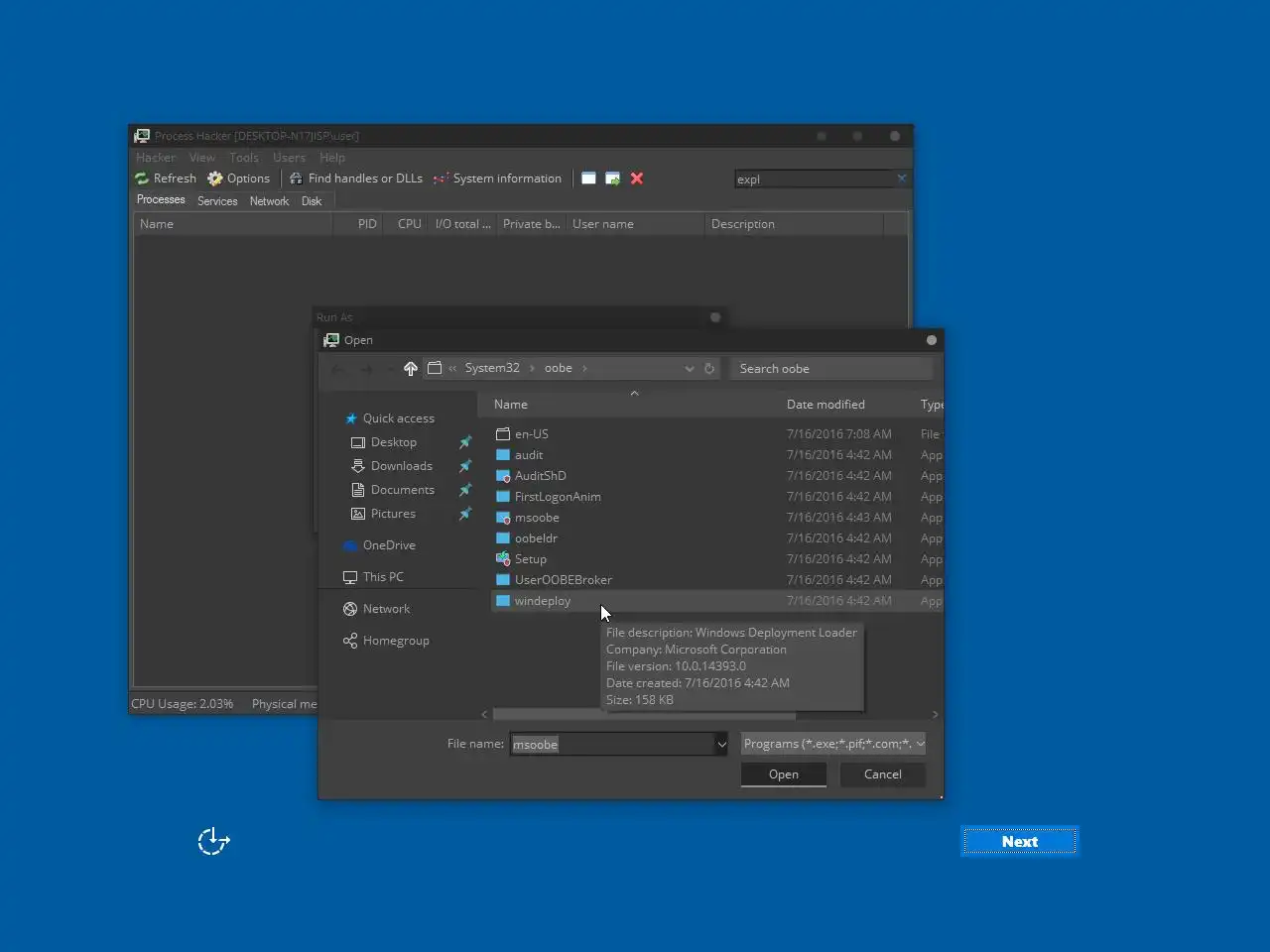Click the blue Next button
This screenshot has width=1270, height=952.
[1020, 841]
